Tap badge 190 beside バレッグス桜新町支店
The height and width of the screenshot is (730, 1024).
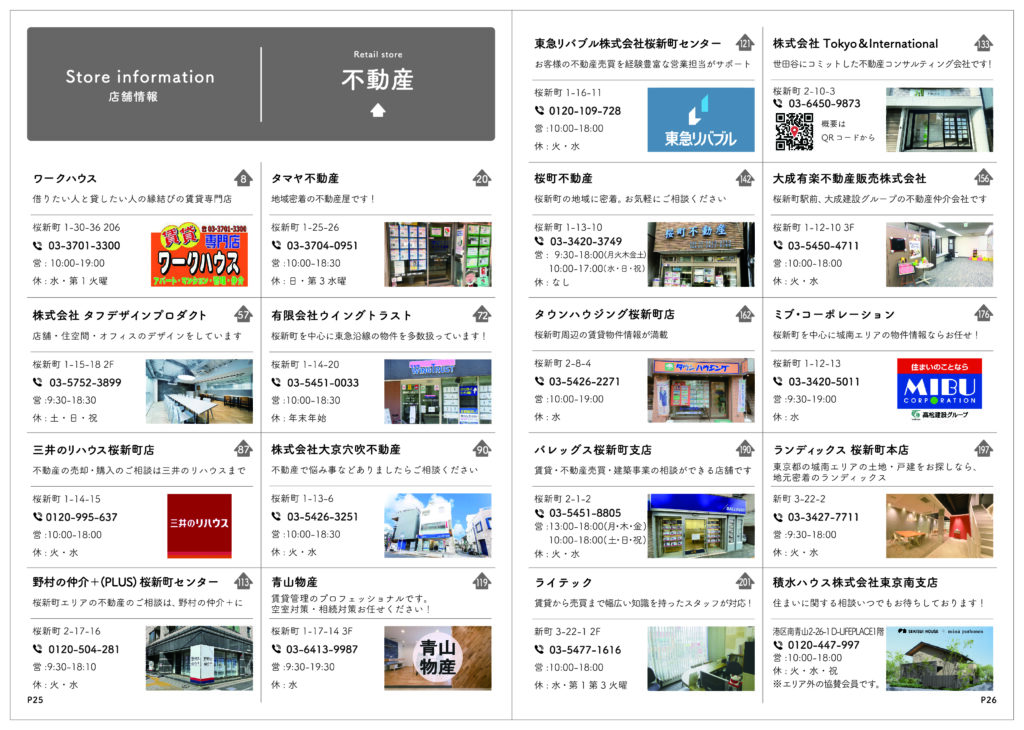click(744, 449)
